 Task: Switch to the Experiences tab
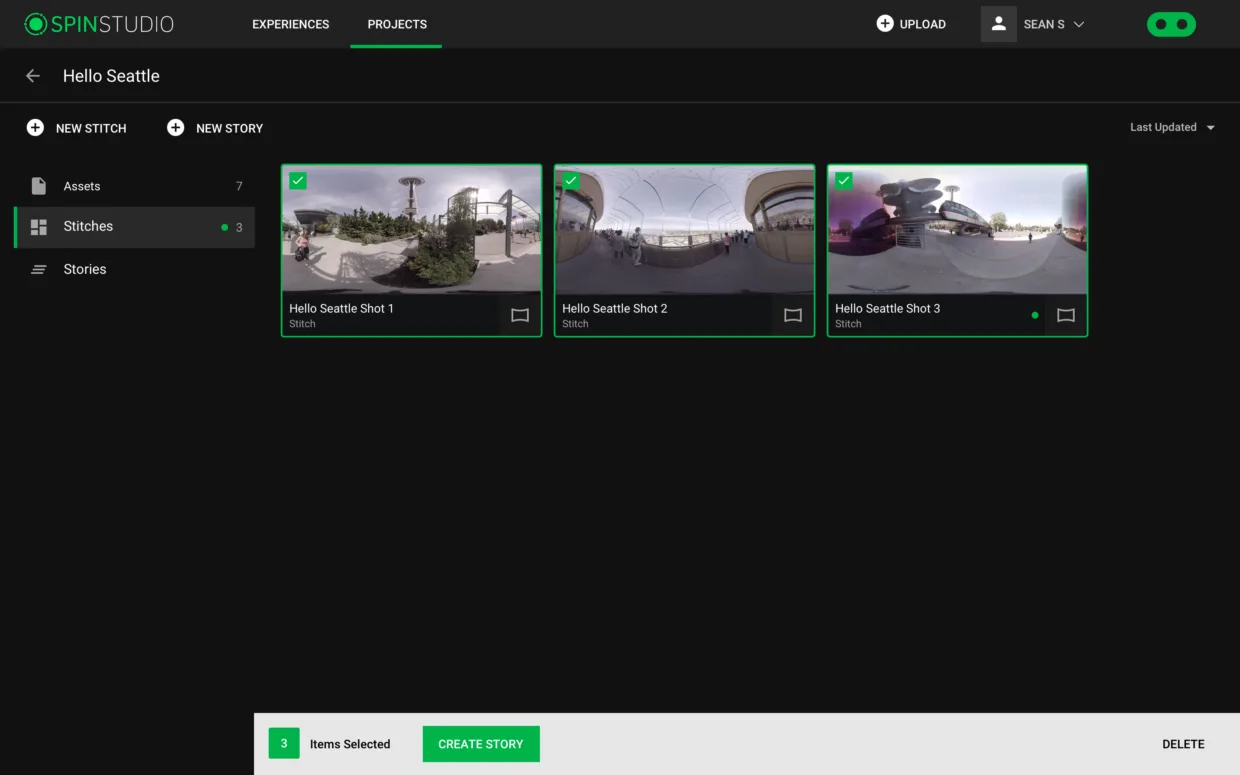click(290, 24)
